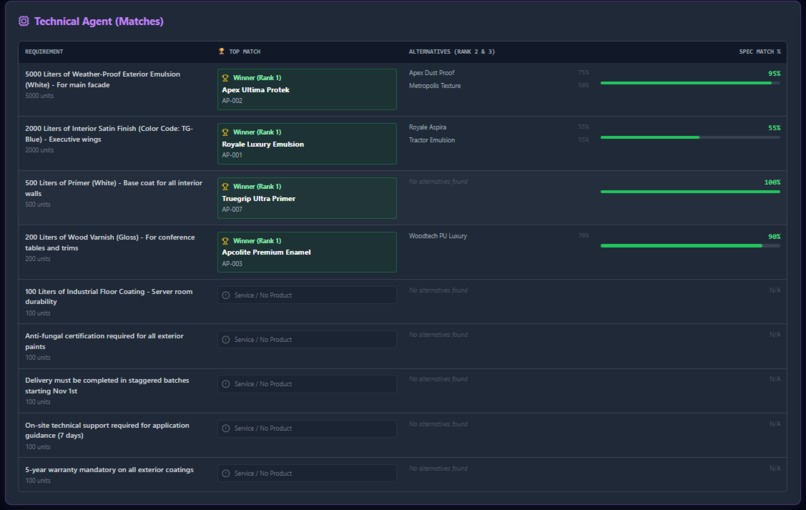Click info icon in Industrial Floor Coating row
Screen dimensions: 806x510
(x=226, y=295)
